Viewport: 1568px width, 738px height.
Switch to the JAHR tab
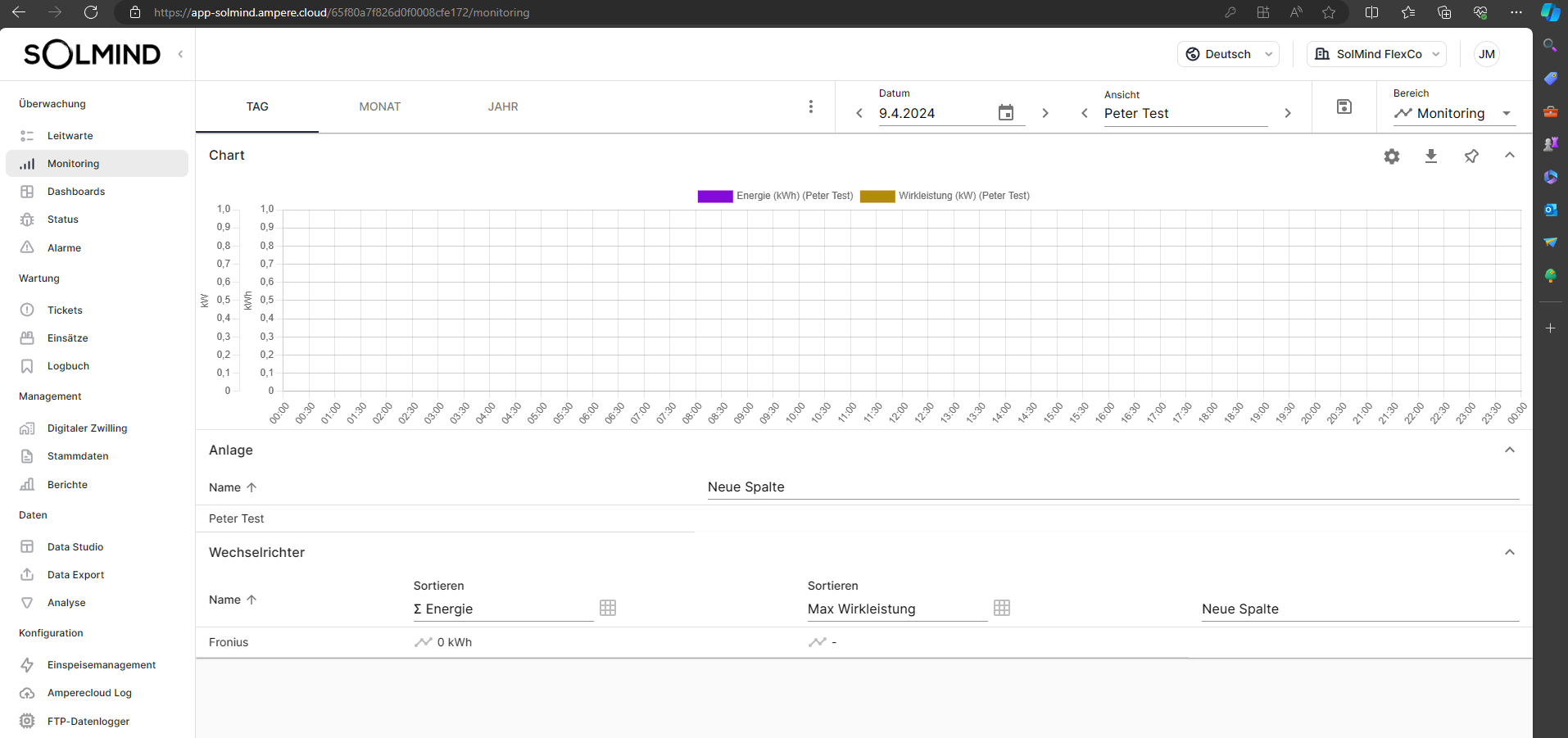[502, 106]
